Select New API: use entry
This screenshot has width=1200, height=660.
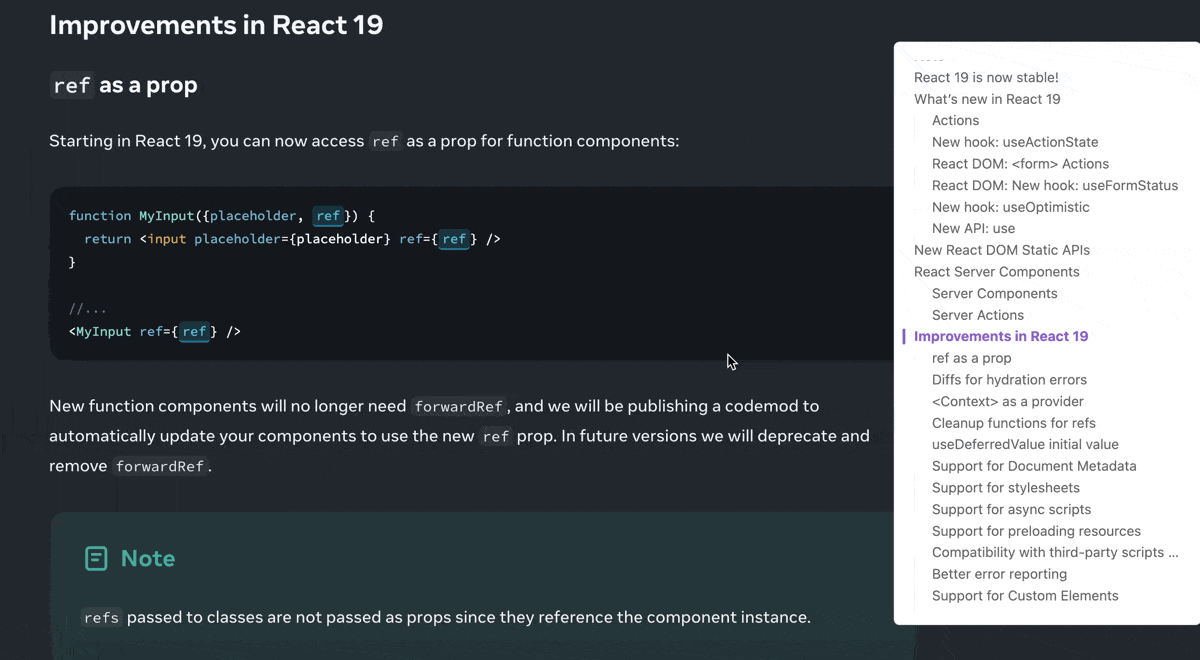pyautogui.click(x=973, y=228)
